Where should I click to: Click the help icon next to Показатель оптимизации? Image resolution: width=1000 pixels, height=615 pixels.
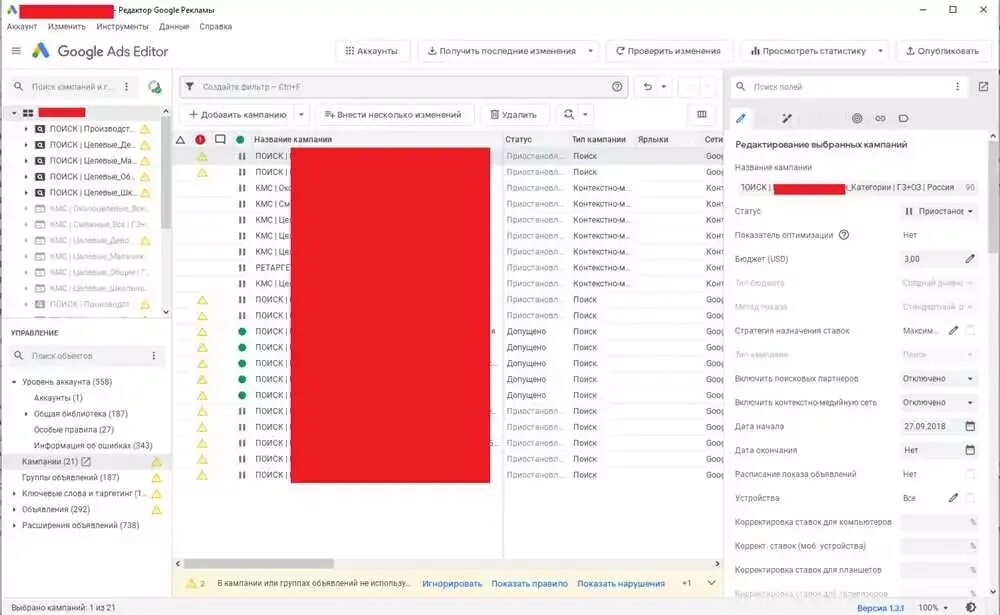pyautogui.click(x=844, y=235)
